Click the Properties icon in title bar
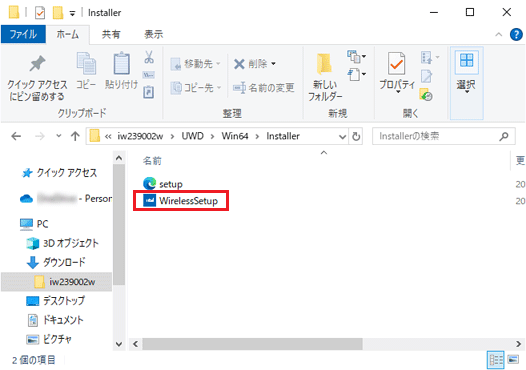Viewport: 526px width, 370px height. tap(40, 13)
